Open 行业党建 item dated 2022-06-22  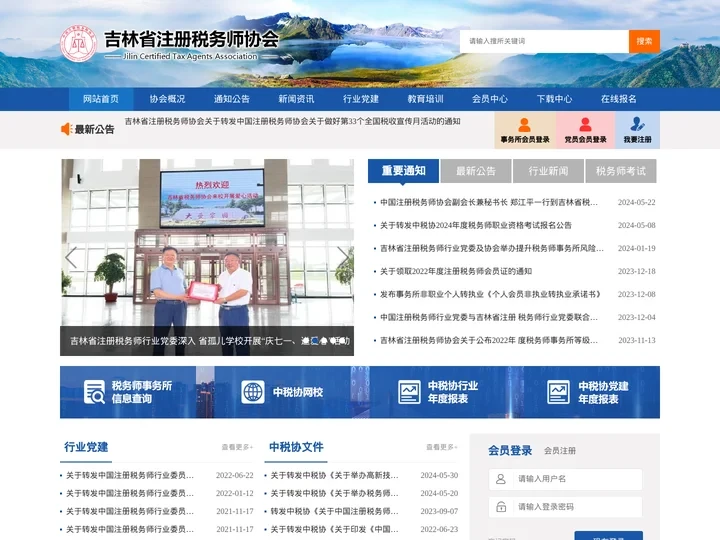pos(130,475)
